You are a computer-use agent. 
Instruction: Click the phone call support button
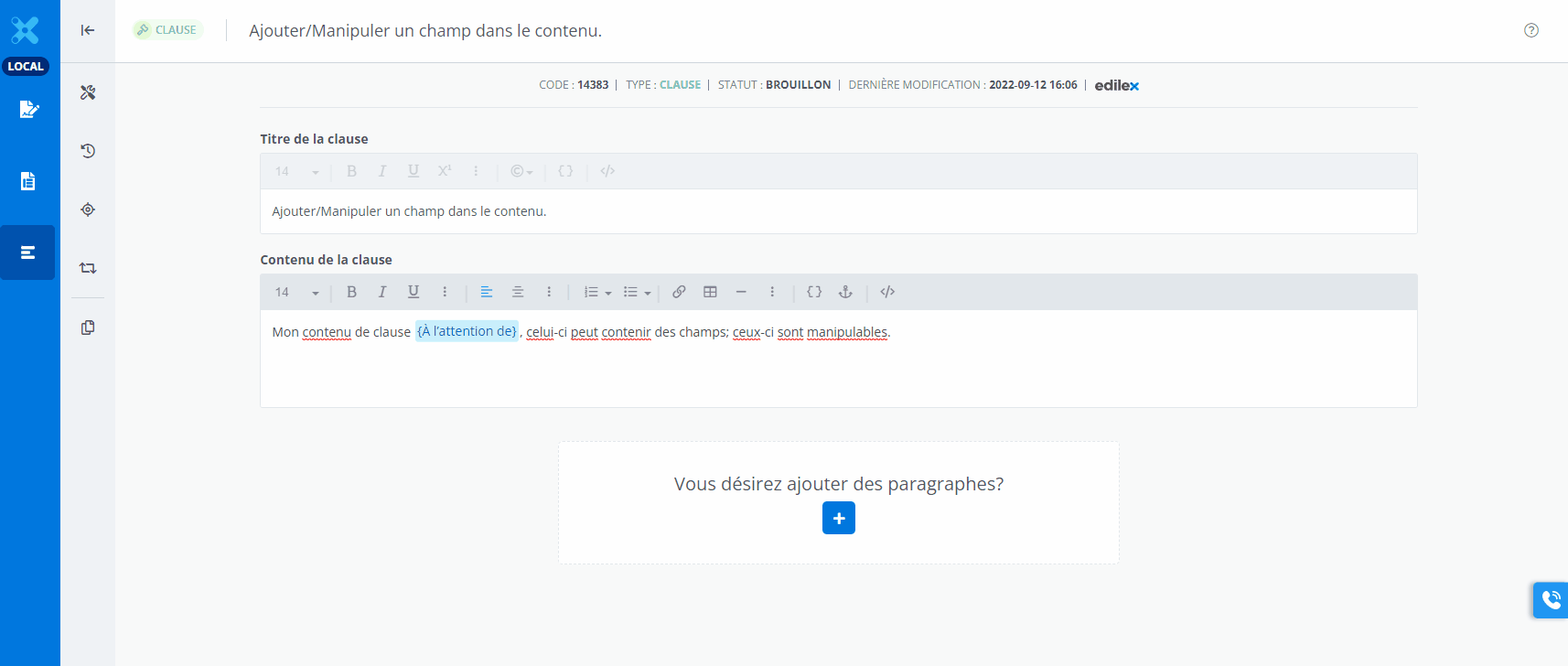pyautogui.click(x=1551, y=600)
